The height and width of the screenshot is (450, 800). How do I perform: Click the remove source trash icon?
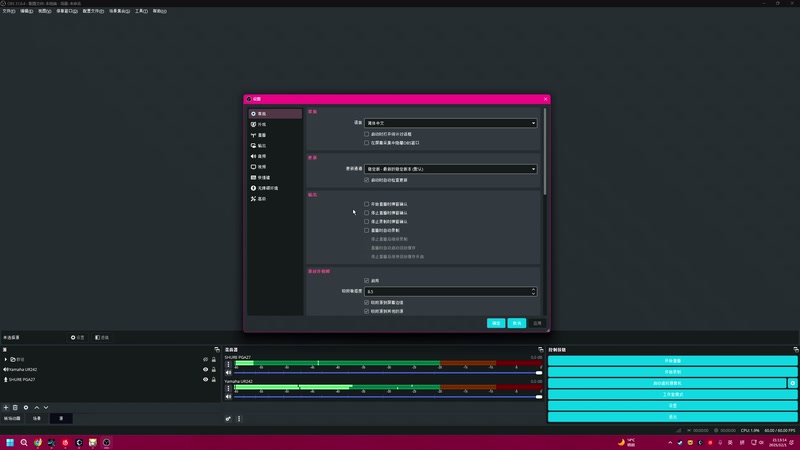tap(15, 408)
